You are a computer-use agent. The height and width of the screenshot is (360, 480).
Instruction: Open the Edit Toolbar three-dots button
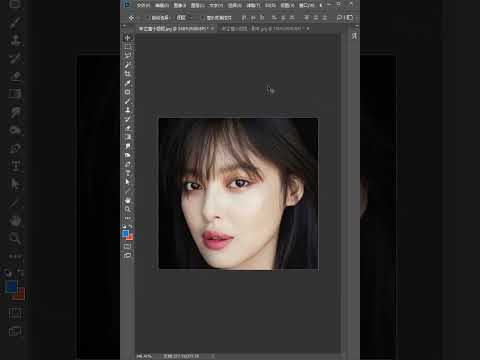pyautogui.click(x=127, y=218)
